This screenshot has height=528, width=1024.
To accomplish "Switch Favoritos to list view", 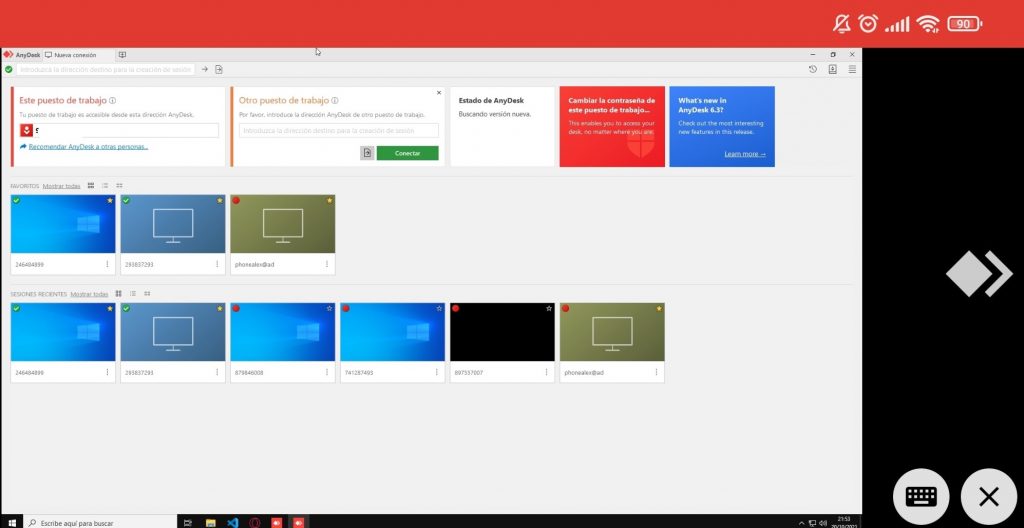I will [105, 186].
